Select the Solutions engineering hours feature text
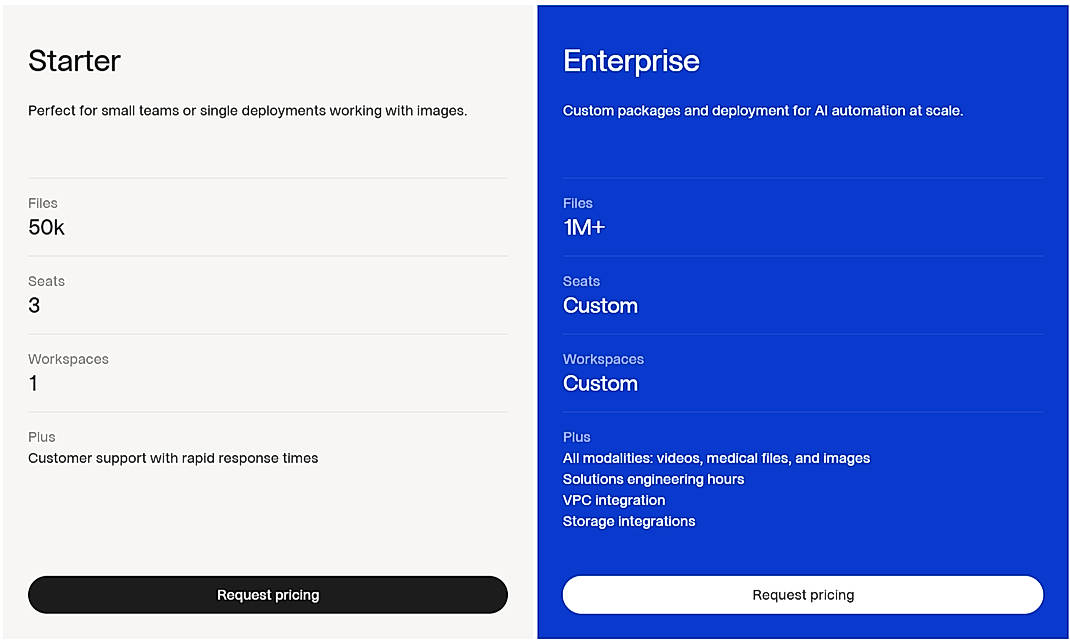1070x640 pixels. (653, 479)
